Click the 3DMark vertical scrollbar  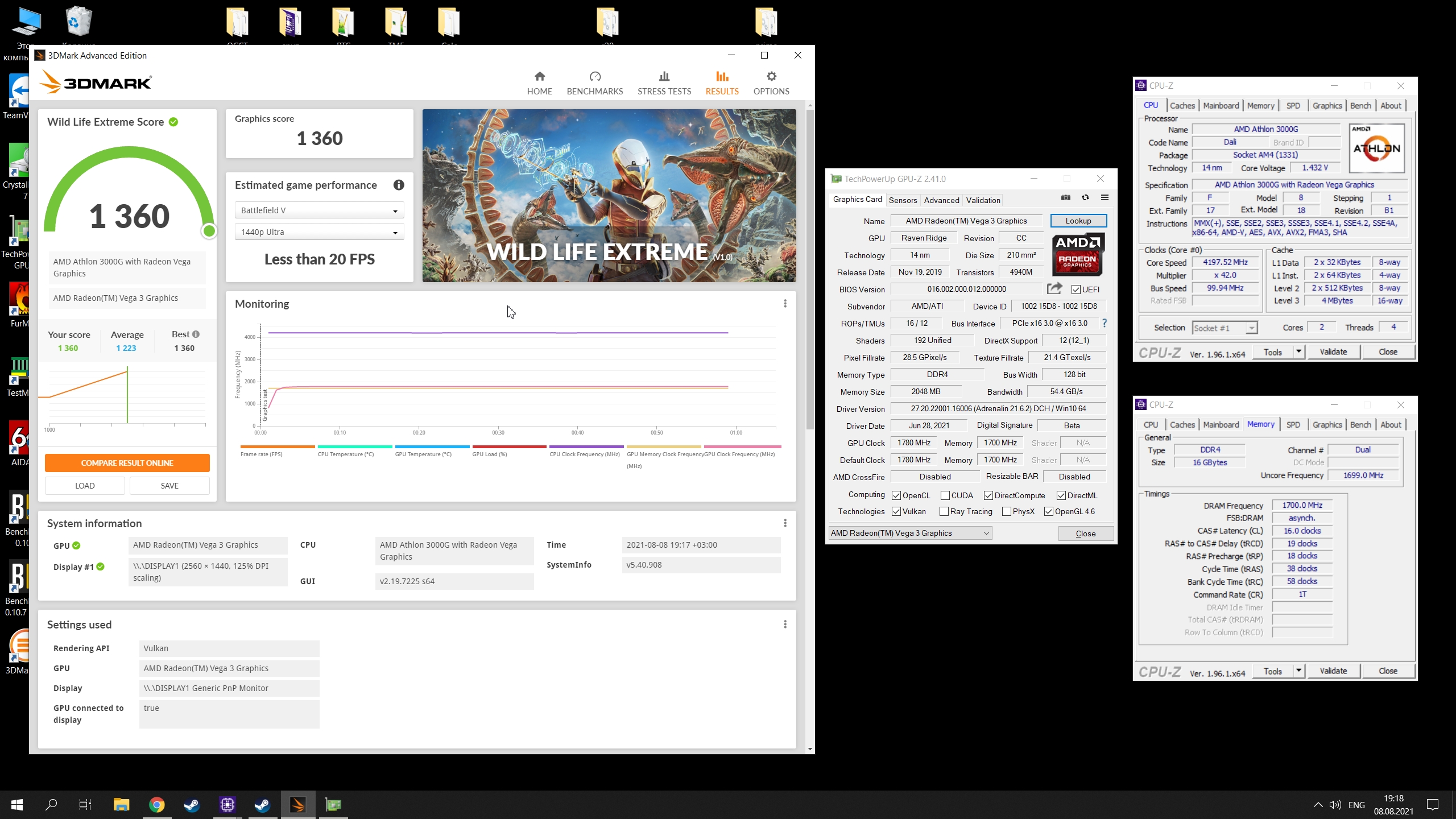click(x=810, y=270)
